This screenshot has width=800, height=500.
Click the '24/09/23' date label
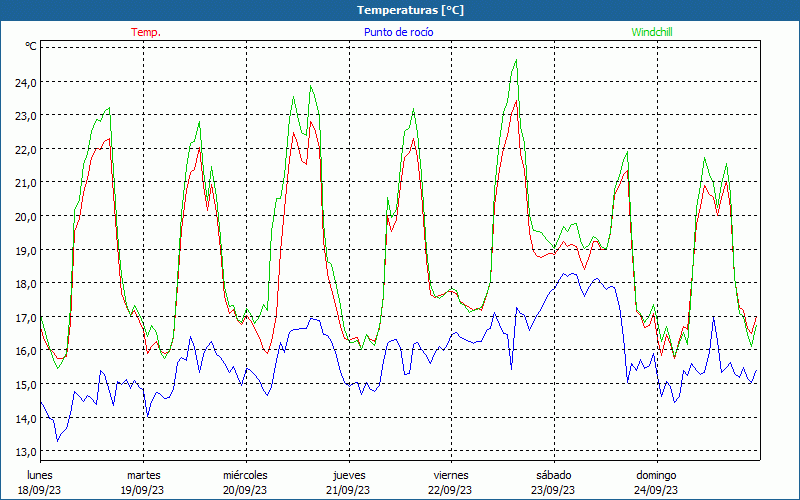click(656, 490)
